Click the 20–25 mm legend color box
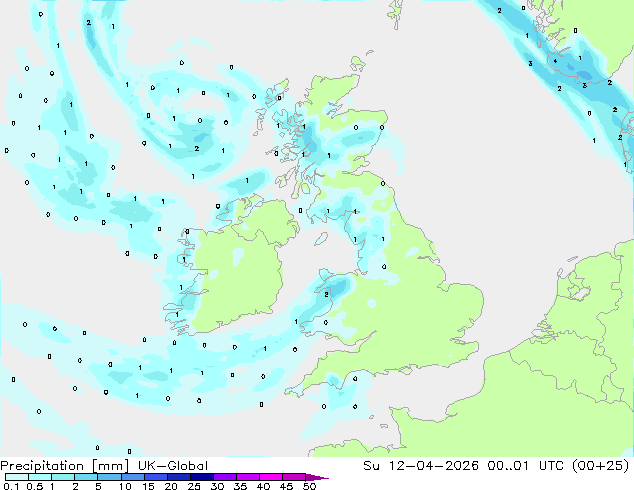The width and height of the screenshot is (634, 490). 178,477
